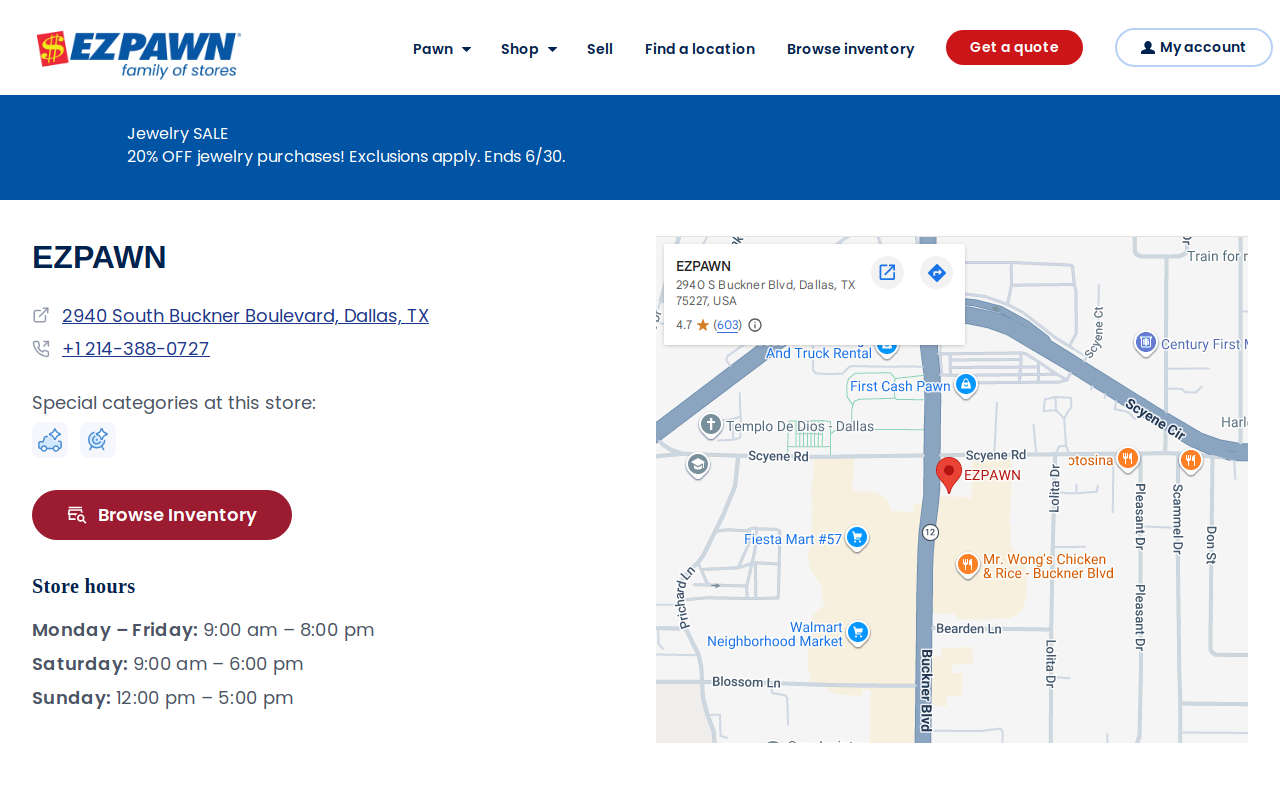
Task: Click the red Browse Inventory button
Action: 162,515
